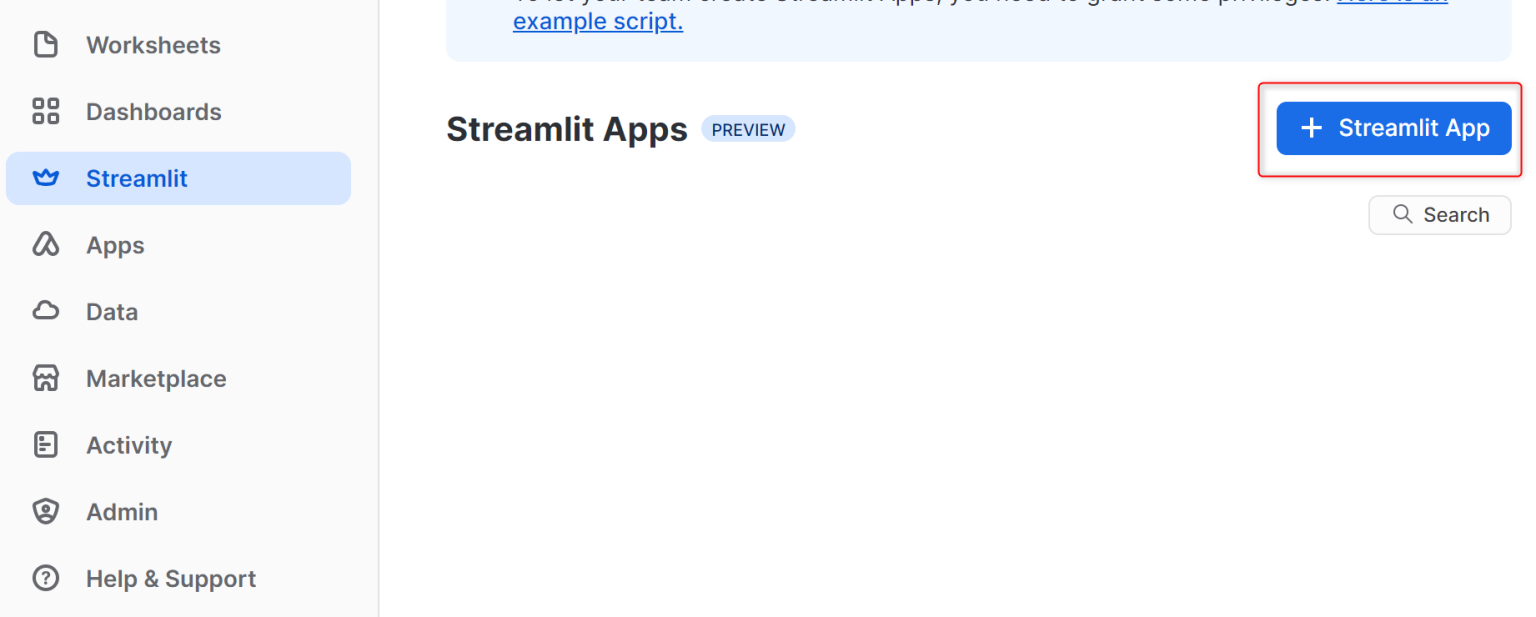Open Dashboards from the sidebar icon

click(46, 111)
